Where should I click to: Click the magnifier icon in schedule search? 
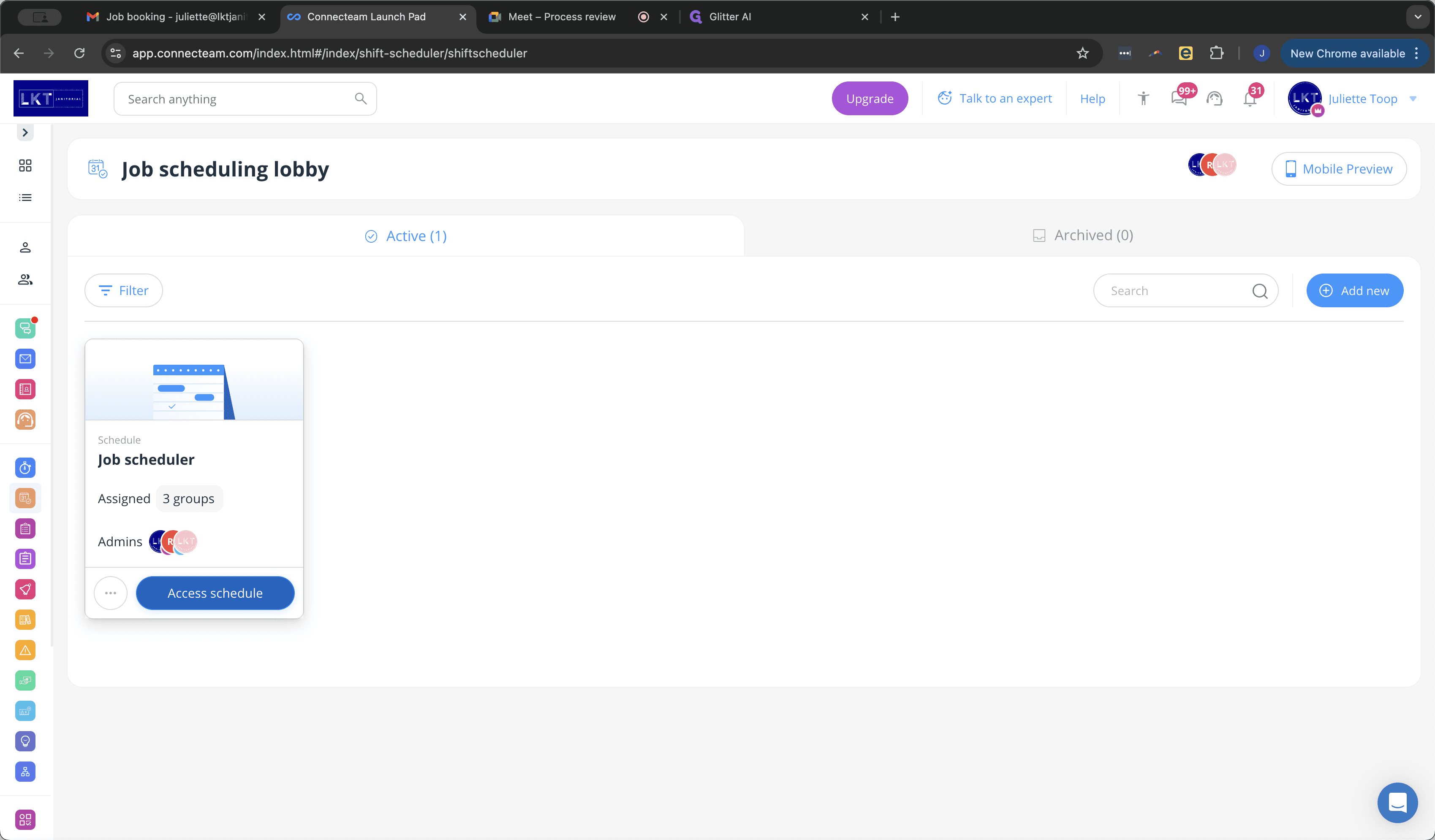click(x=1260, y=291)
